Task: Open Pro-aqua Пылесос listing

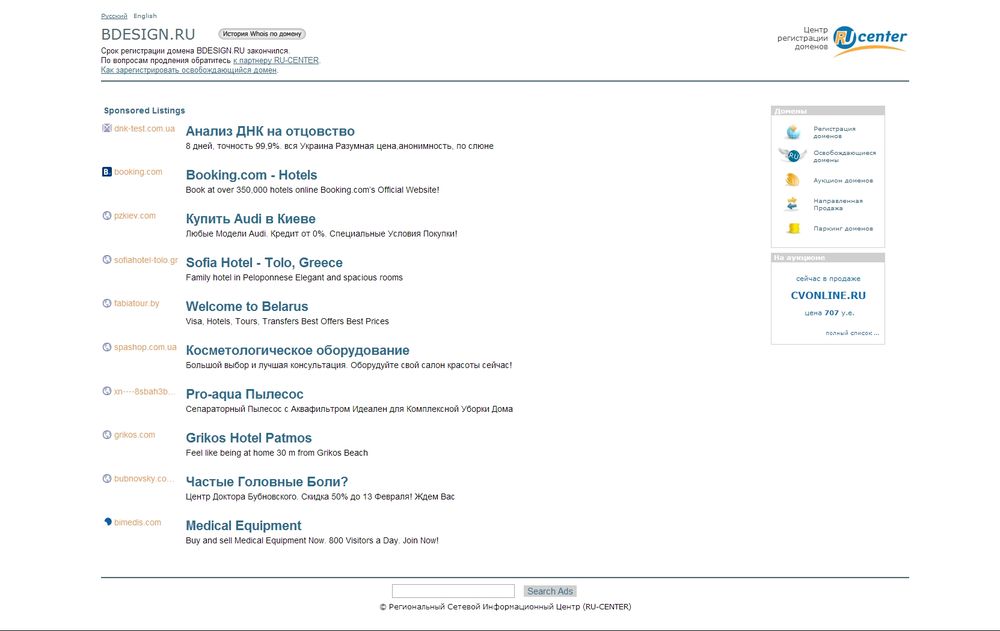Action: pos(244,394)
